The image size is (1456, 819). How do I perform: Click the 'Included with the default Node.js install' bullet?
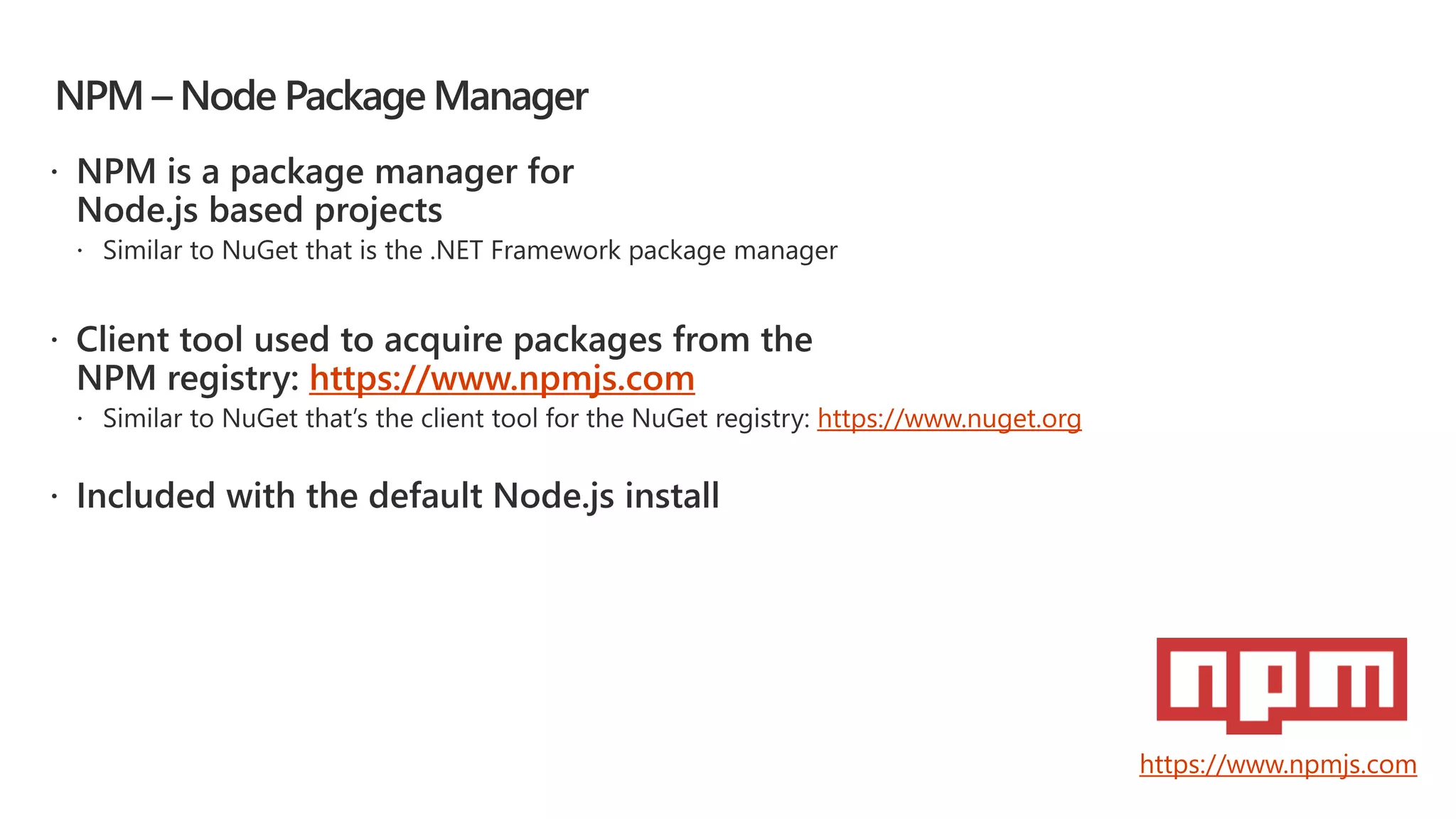[397, 496]
